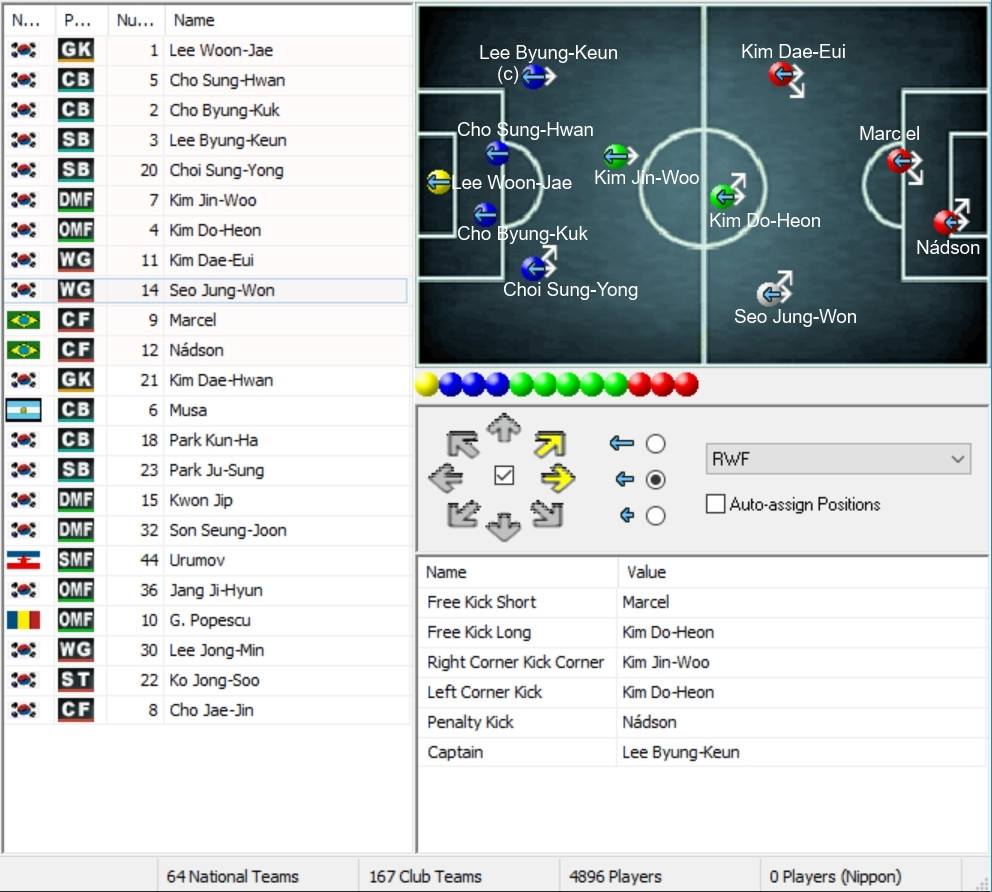Viewport: 992px width, 892px height.
Task: Click GK position badge for Kim Dae-Hwan
Action: [76, 380]
